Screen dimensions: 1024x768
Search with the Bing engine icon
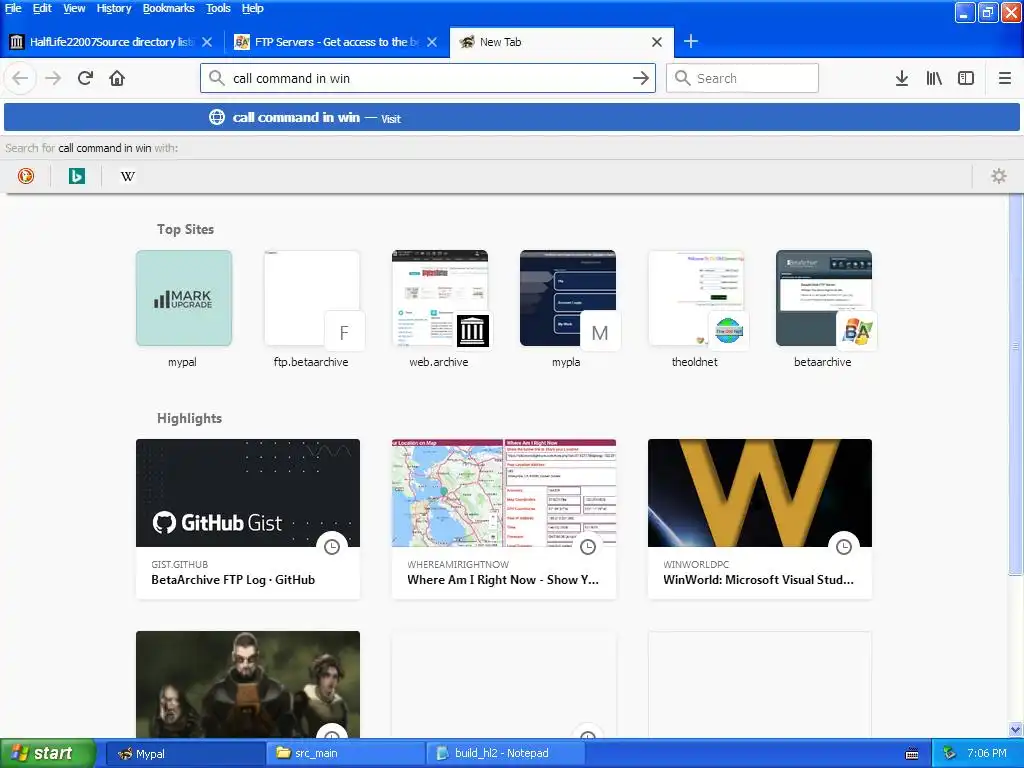click(76, 176)
